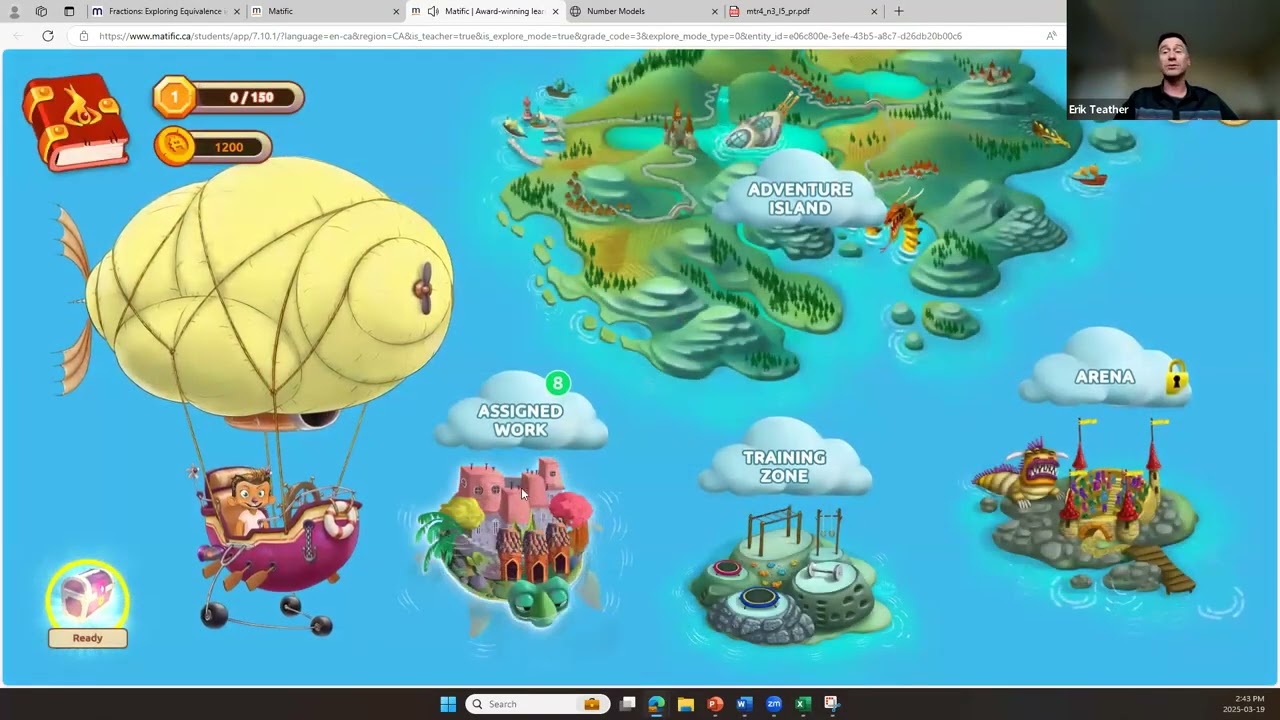Click the Erik Teather video thumbnail
This screenshot has width=1280, height=720.
click(1173, 60)
